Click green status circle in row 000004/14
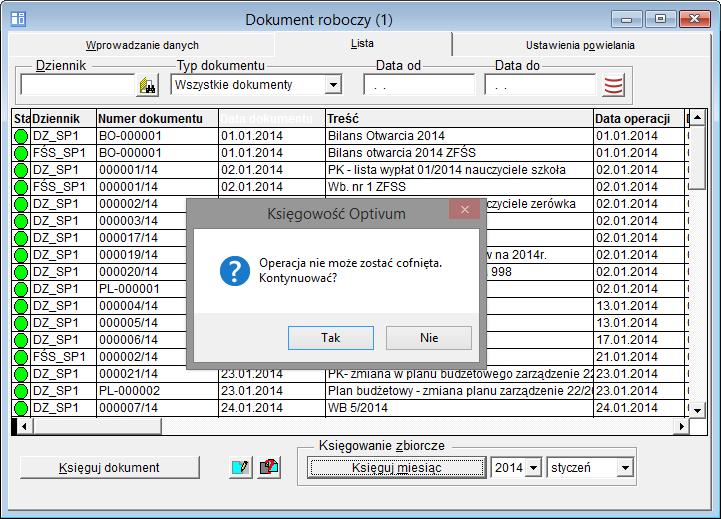This screenshot has width=721, height=519. tap(21, 306)
